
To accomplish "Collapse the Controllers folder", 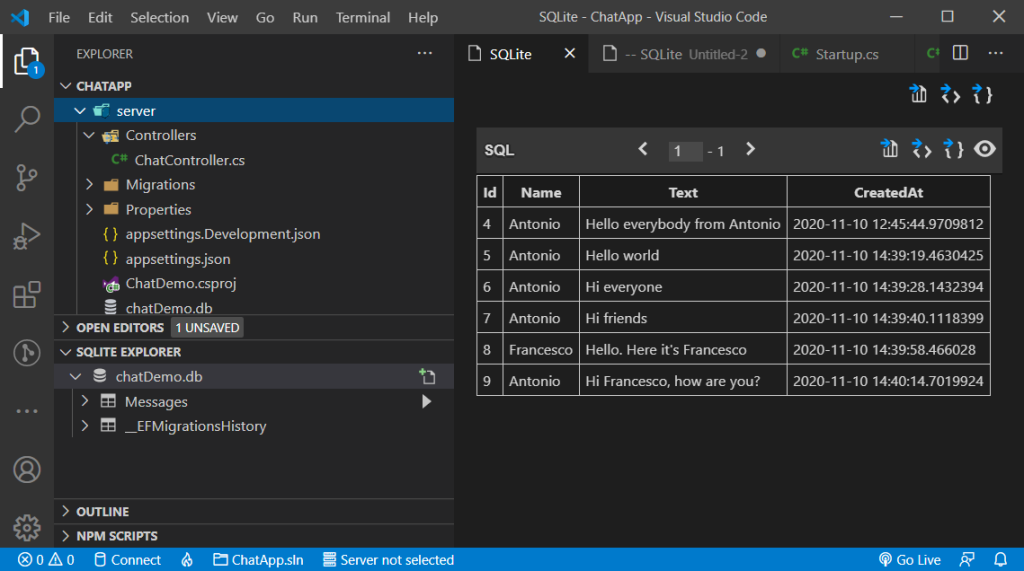I will tap(90, 135).
